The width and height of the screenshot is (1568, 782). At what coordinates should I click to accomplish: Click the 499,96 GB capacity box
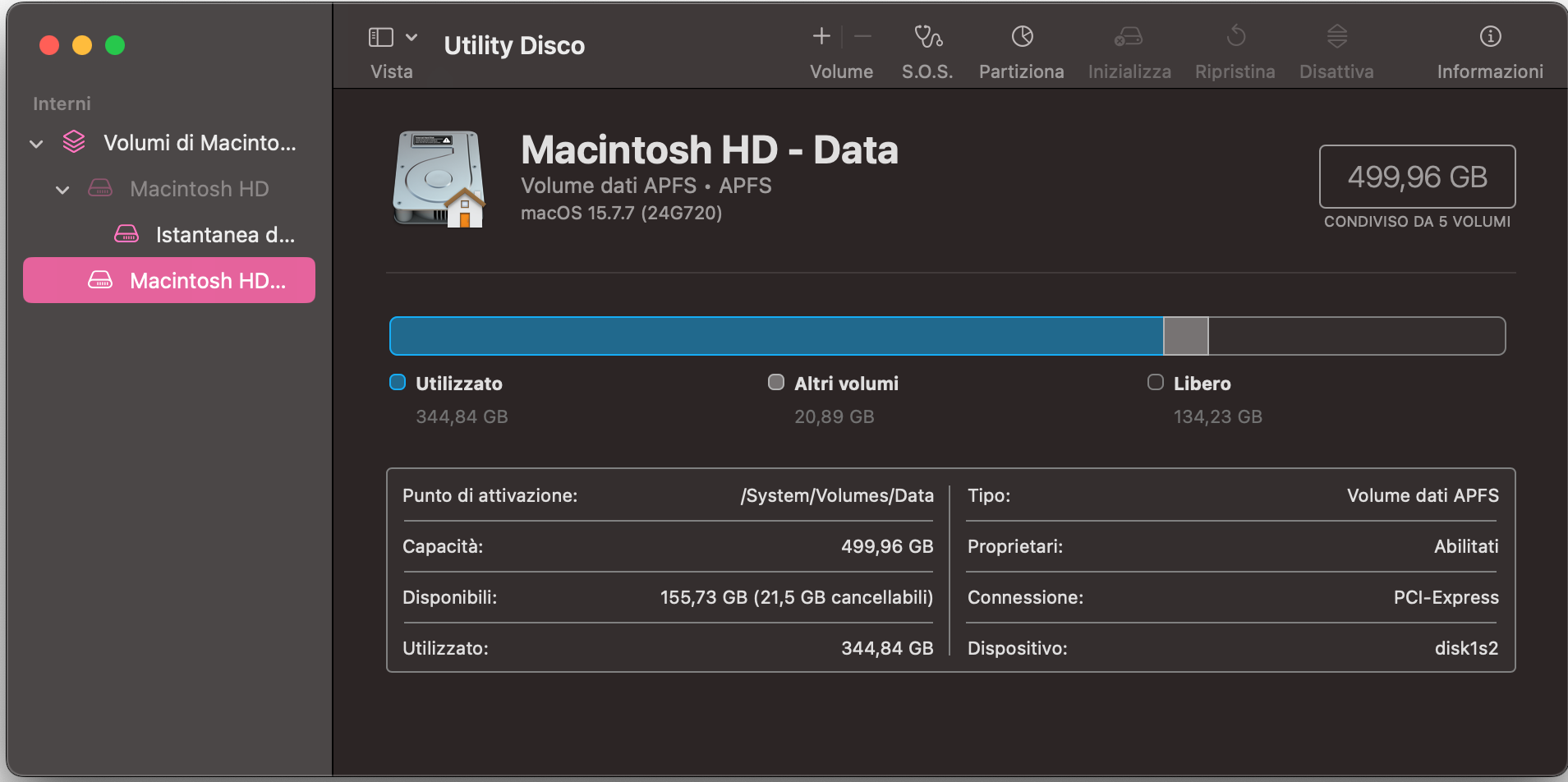[x=1417, y=177]
